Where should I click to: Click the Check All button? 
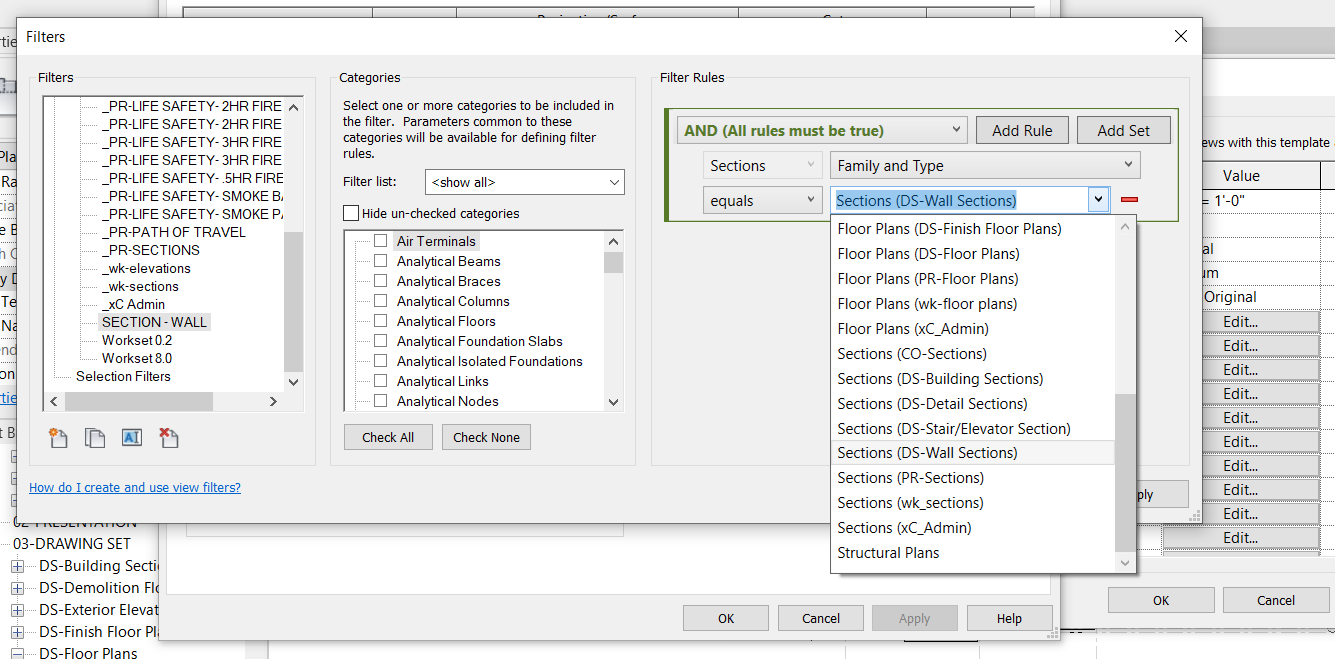[388, 437]
